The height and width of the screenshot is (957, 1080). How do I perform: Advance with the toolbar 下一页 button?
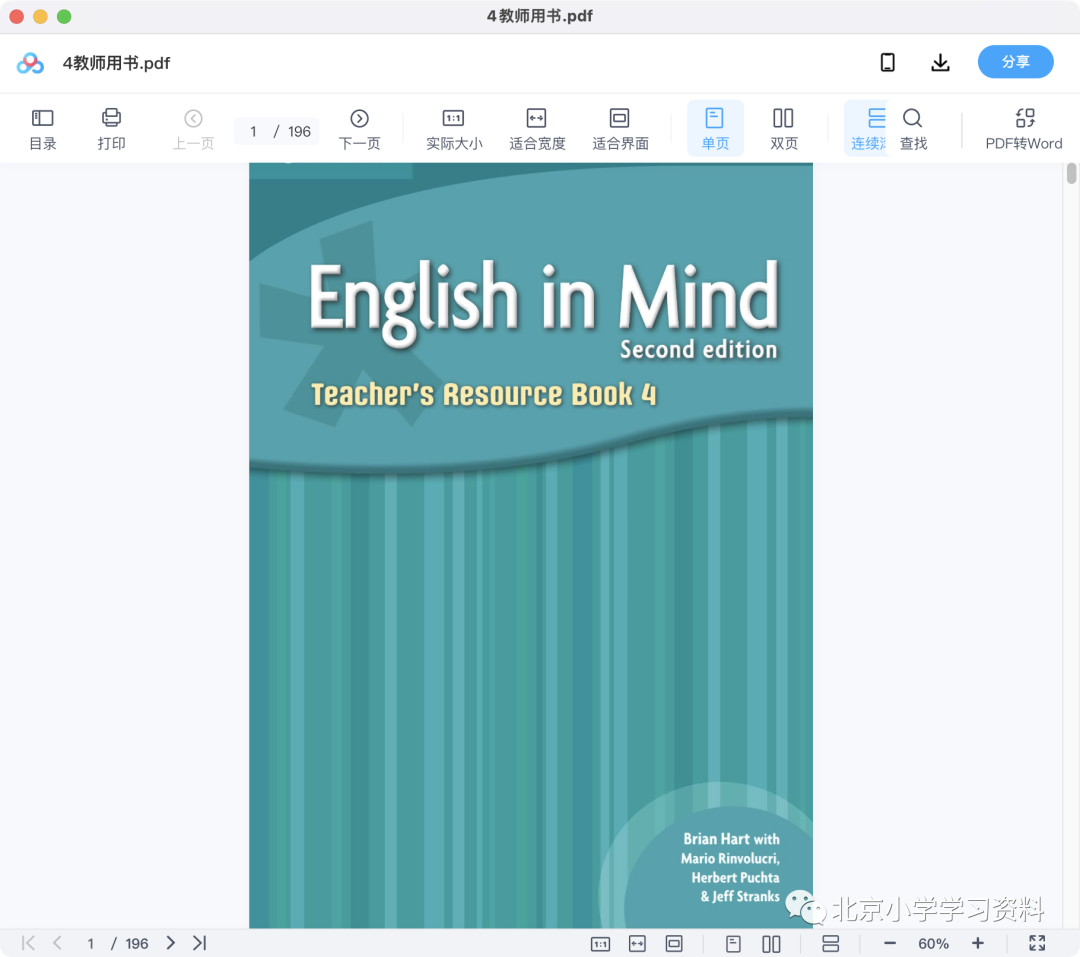[x=360, y=129]
